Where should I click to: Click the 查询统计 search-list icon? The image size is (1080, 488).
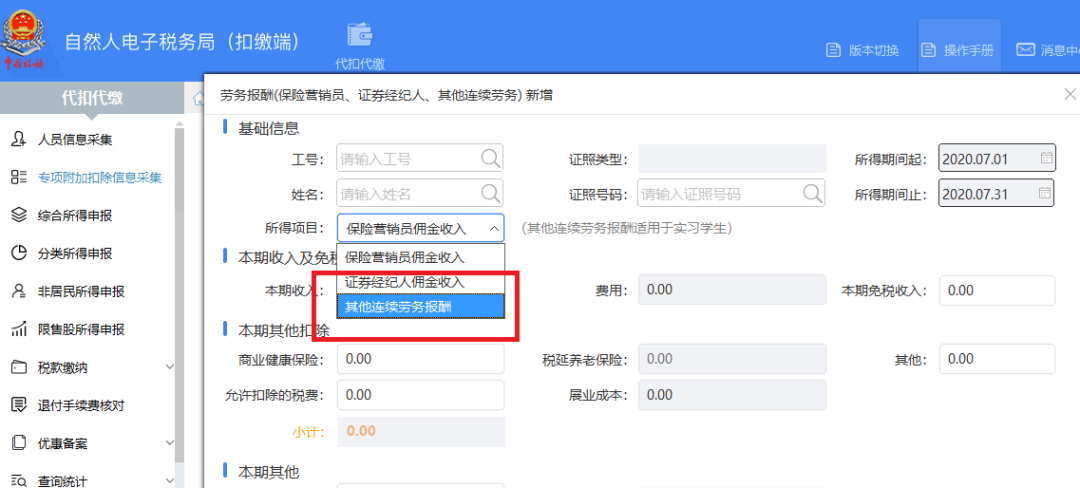click(19, 480)
